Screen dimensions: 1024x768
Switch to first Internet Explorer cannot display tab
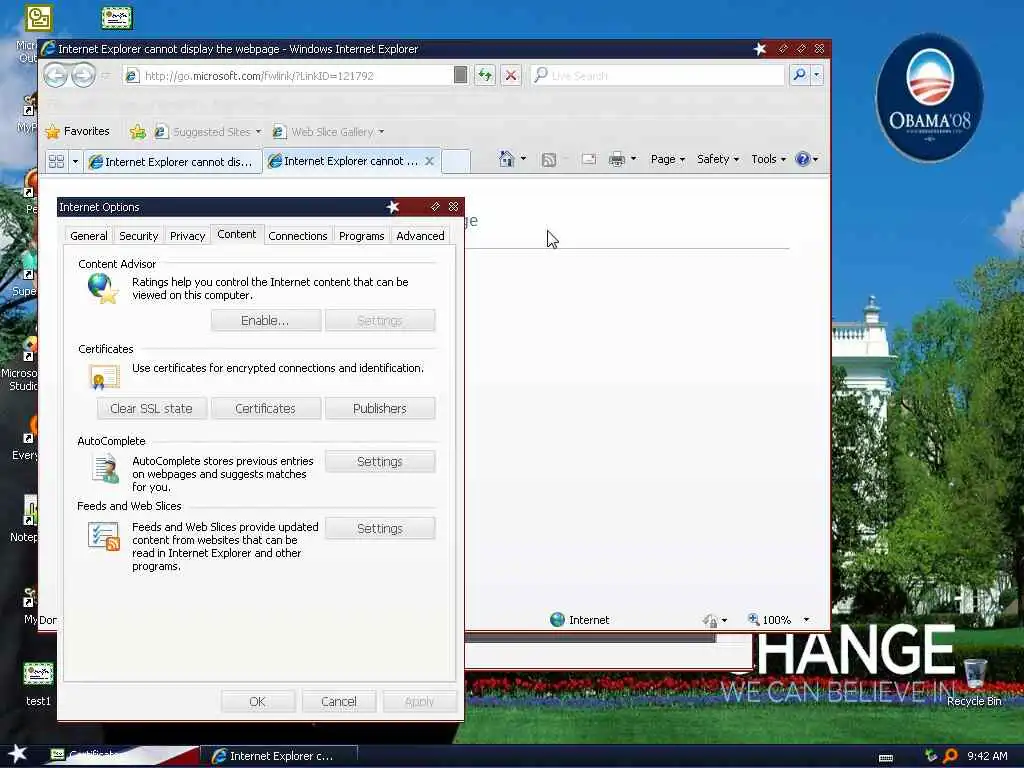[x=172, y=161]
